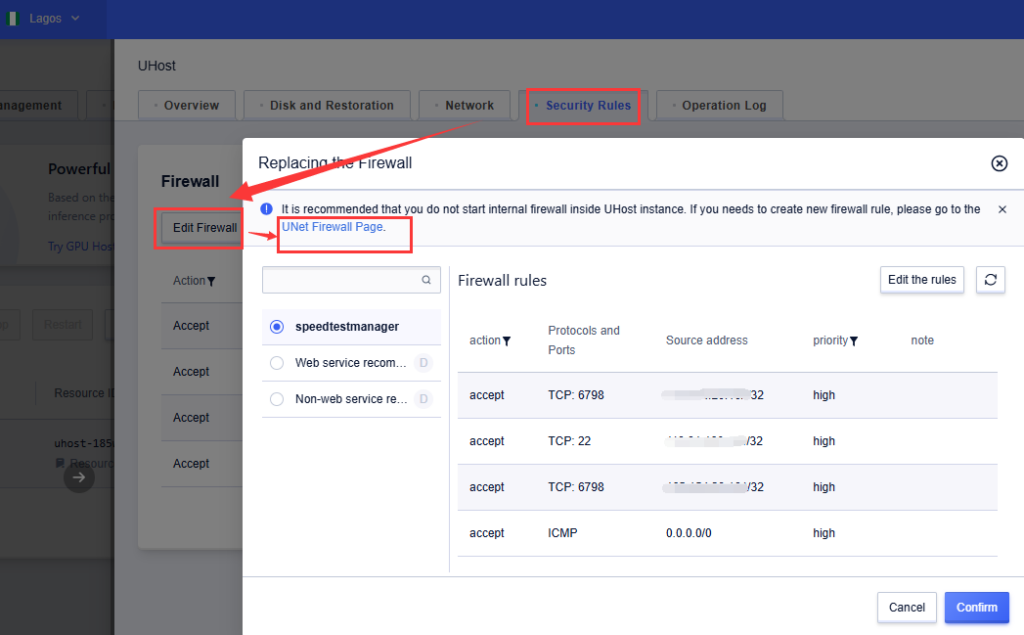Focus the firewall search input field
This screenshot has height=635, width=1024.
[351, 280]
